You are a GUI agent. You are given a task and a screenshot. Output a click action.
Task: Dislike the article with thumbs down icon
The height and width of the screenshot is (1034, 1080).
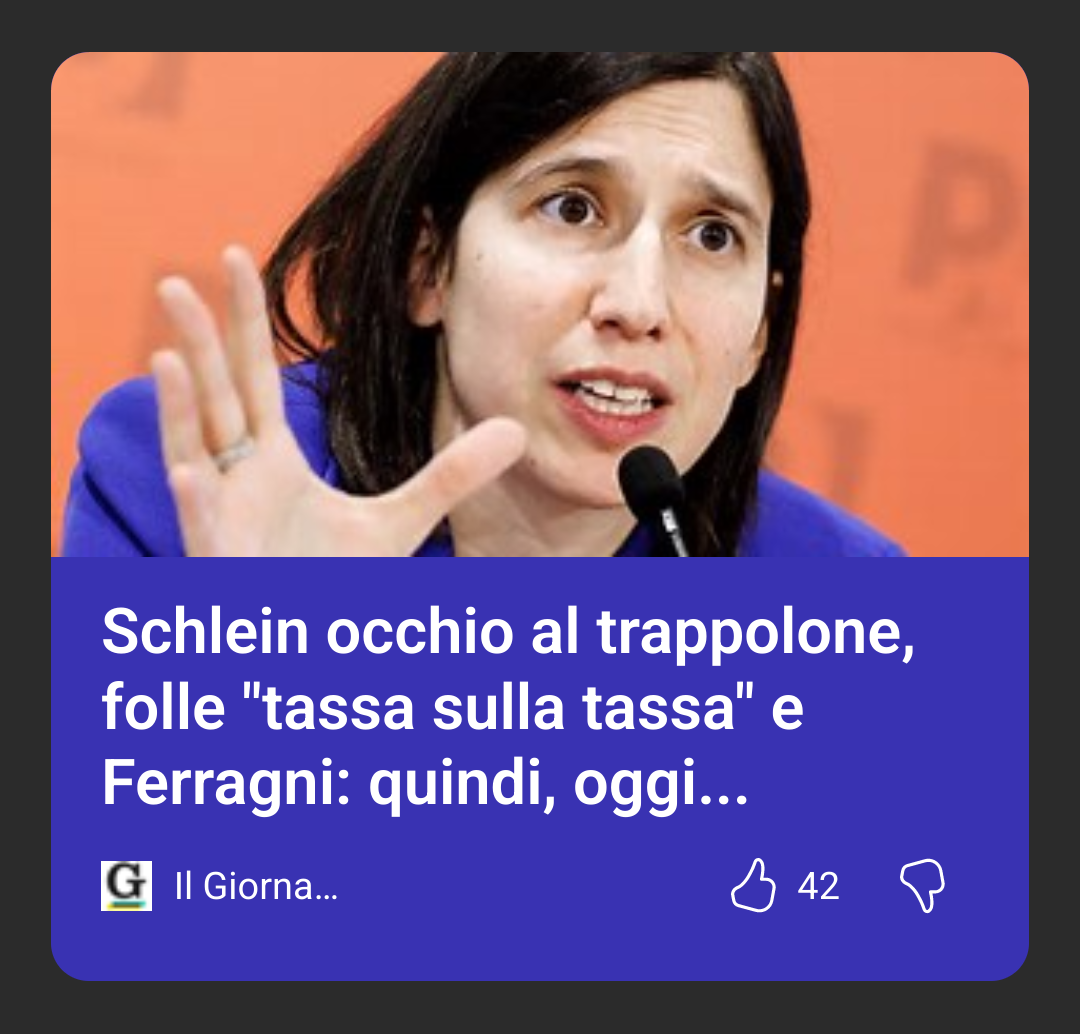(x=922, y=886)
